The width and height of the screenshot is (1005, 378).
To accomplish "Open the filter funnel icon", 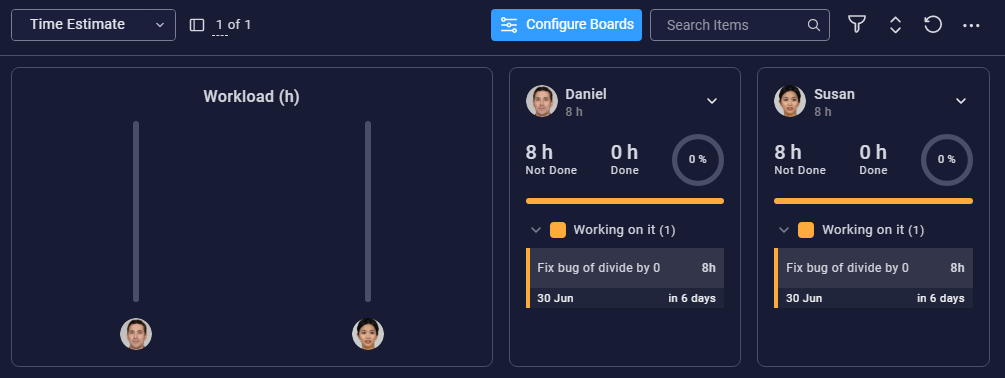I will tap(857, 25).
